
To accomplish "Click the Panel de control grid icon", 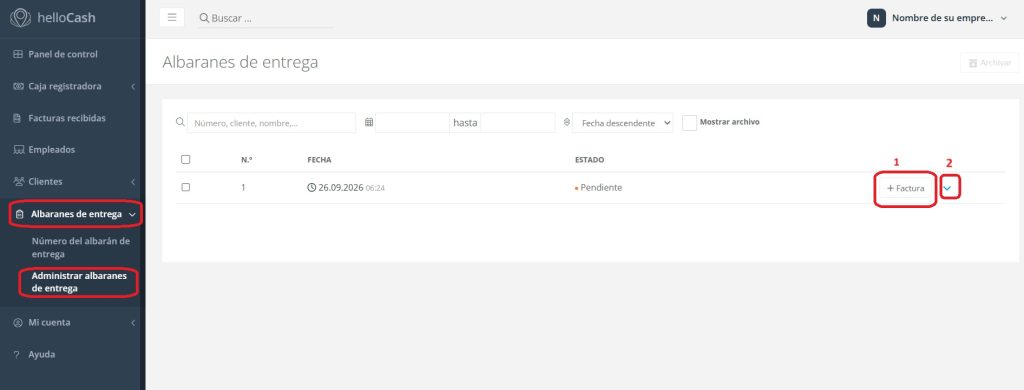I will pyautogui.click(x=18, y=54).
